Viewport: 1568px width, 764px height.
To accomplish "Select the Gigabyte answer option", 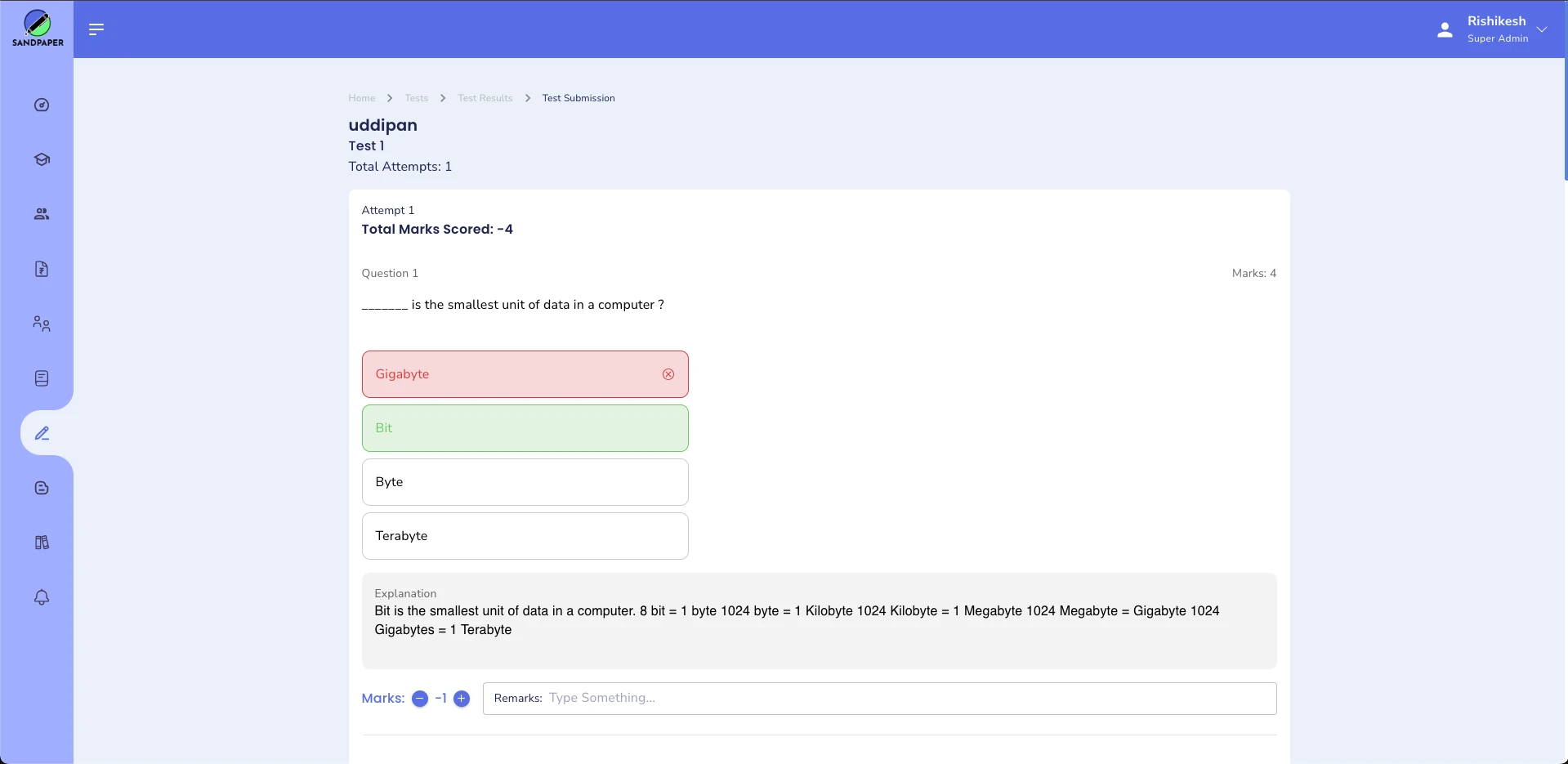I will 525,374.
